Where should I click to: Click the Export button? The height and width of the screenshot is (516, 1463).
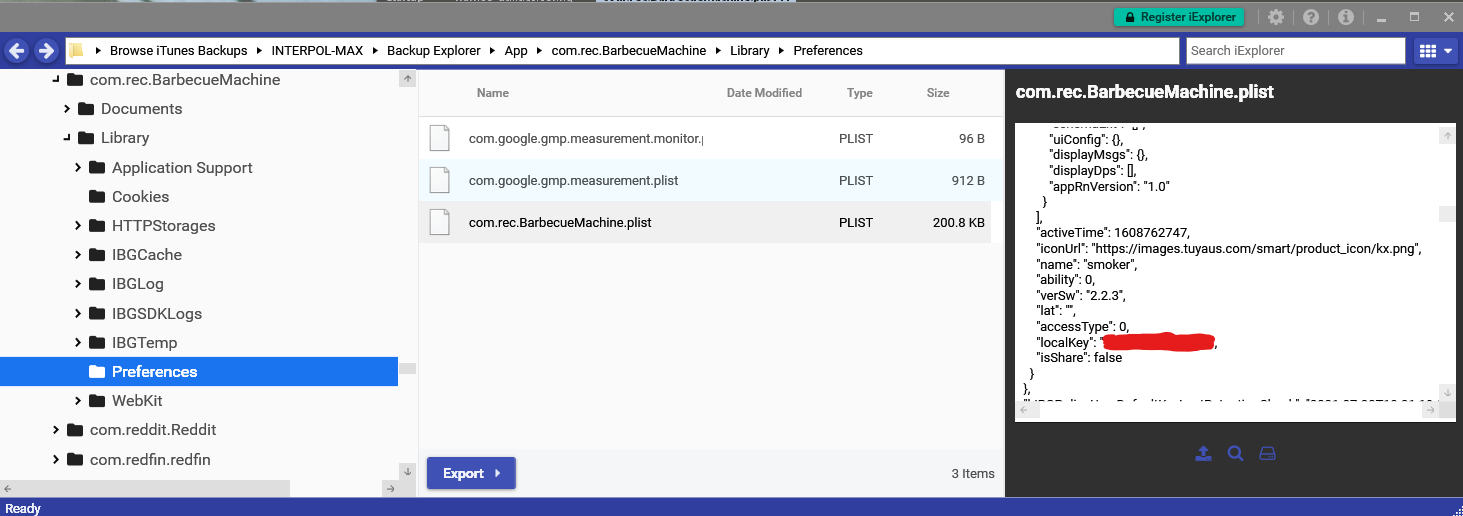[471, 473]
